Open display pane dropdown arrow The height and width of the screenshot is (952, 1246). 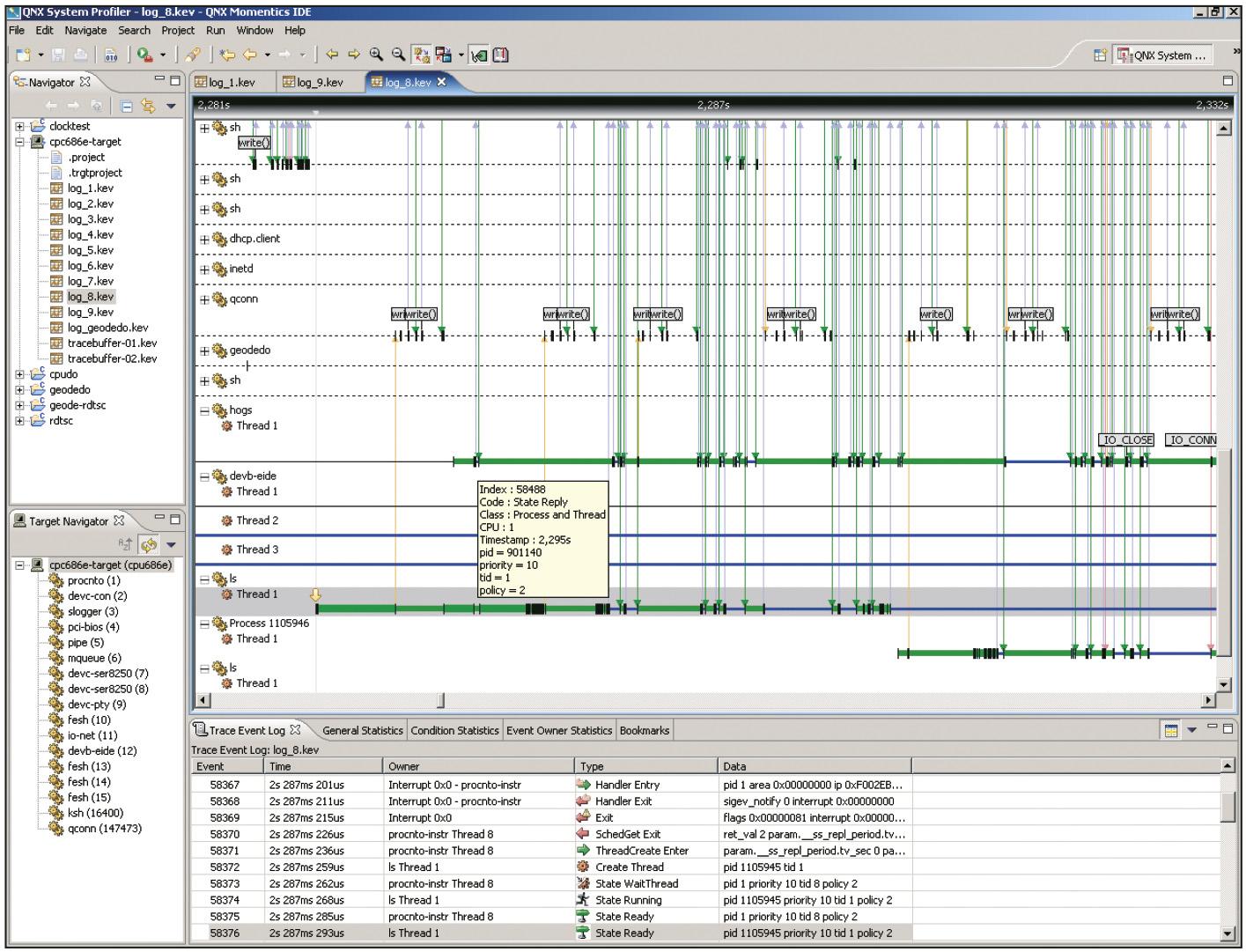pos(461,55)
